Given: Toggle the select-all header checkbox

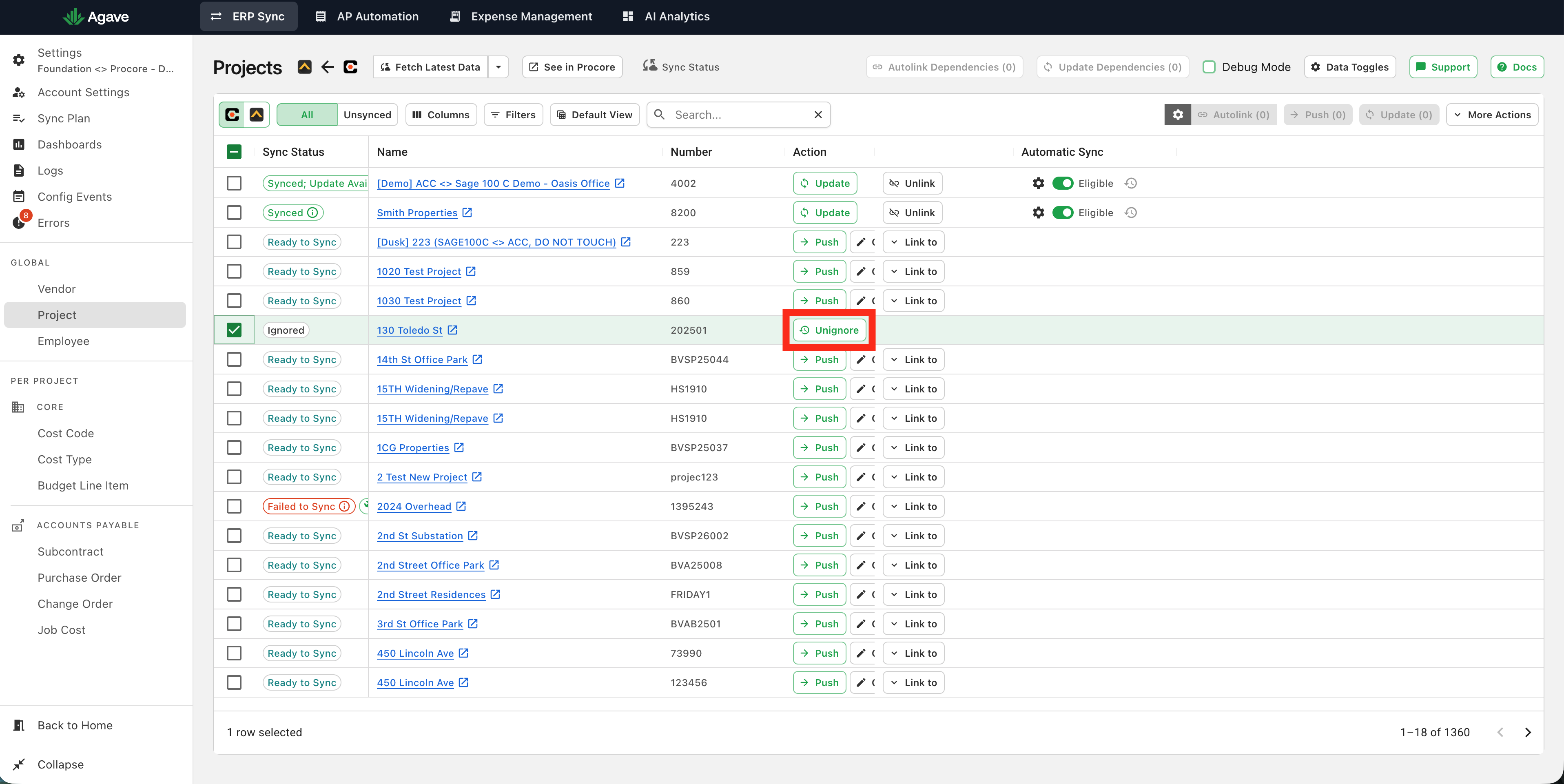Looking at the screenshot, I should pyautogui.click(x=234, y=152).
